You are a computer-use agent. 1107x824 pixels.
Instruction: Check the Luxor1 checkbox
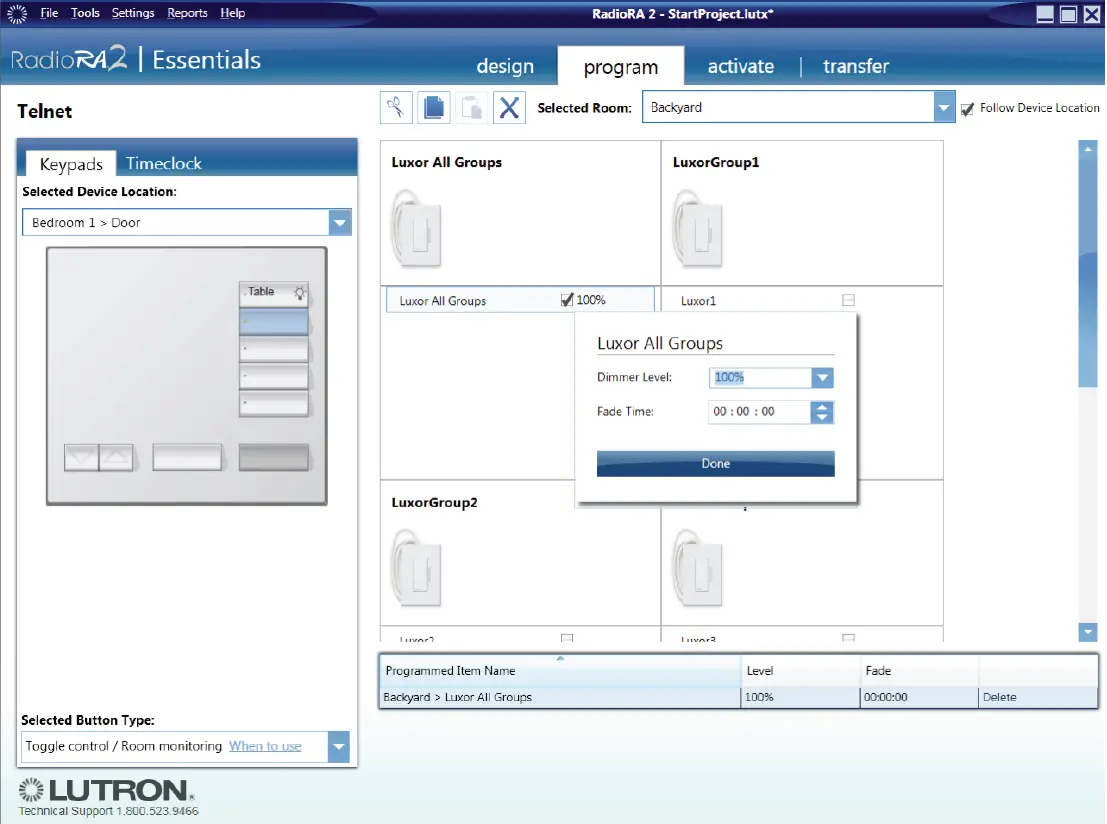click(x=849, y=300)
